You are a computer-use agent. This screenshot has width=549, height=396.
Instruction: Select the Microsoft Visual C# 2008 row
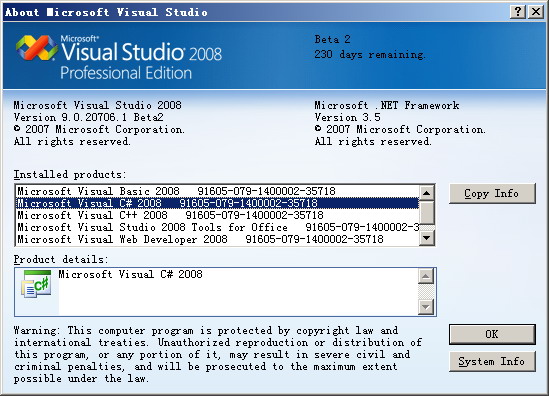tap(217, 203)
